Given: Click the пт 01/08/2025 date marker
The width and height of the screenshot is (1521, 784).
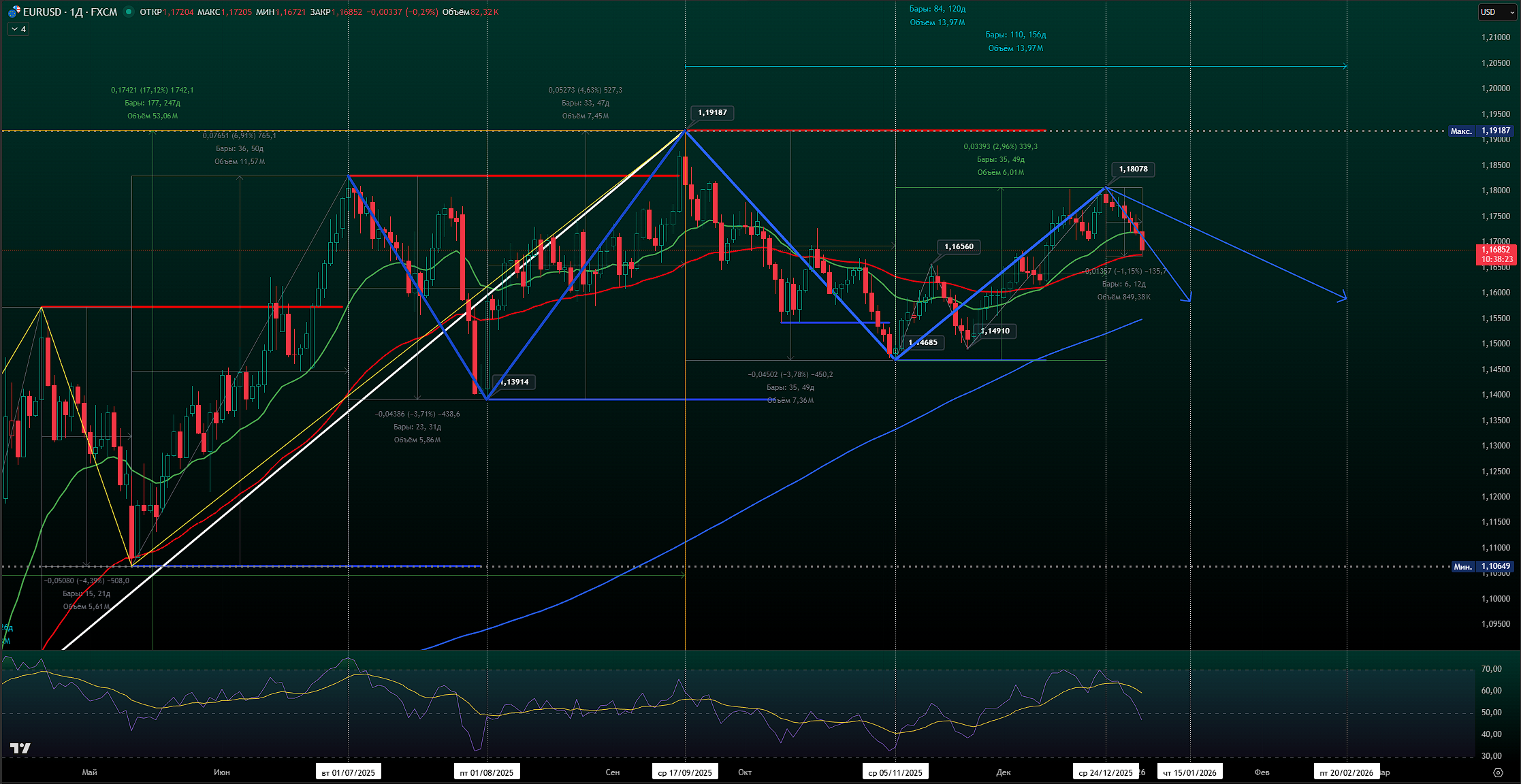Looking at the screenshot, I should 487,772.
